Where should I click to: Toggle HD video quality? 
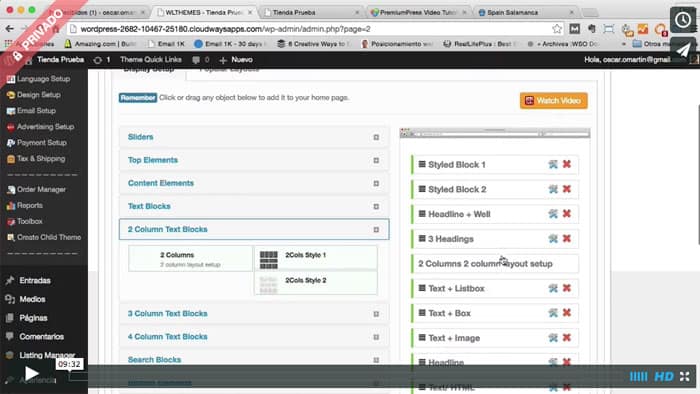(664, 377)
